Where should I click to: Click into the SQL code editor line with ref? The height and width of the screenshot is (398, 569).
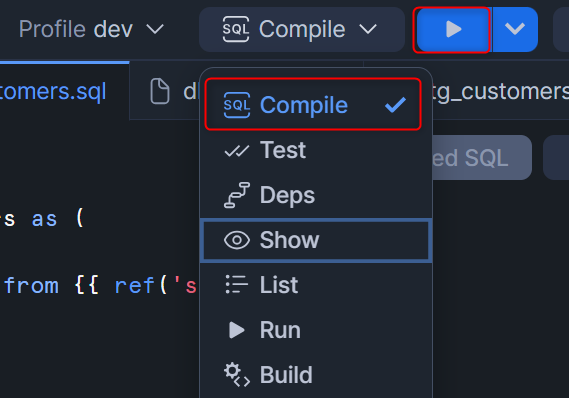[x=100, y=286]
